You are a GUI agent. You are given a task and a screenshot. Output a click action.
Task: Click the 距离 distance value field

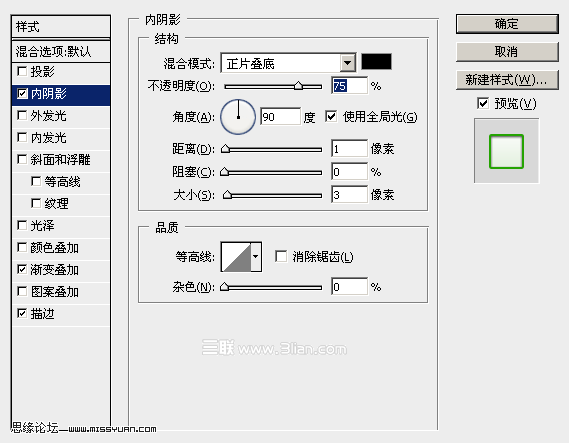tap(349, 149)
